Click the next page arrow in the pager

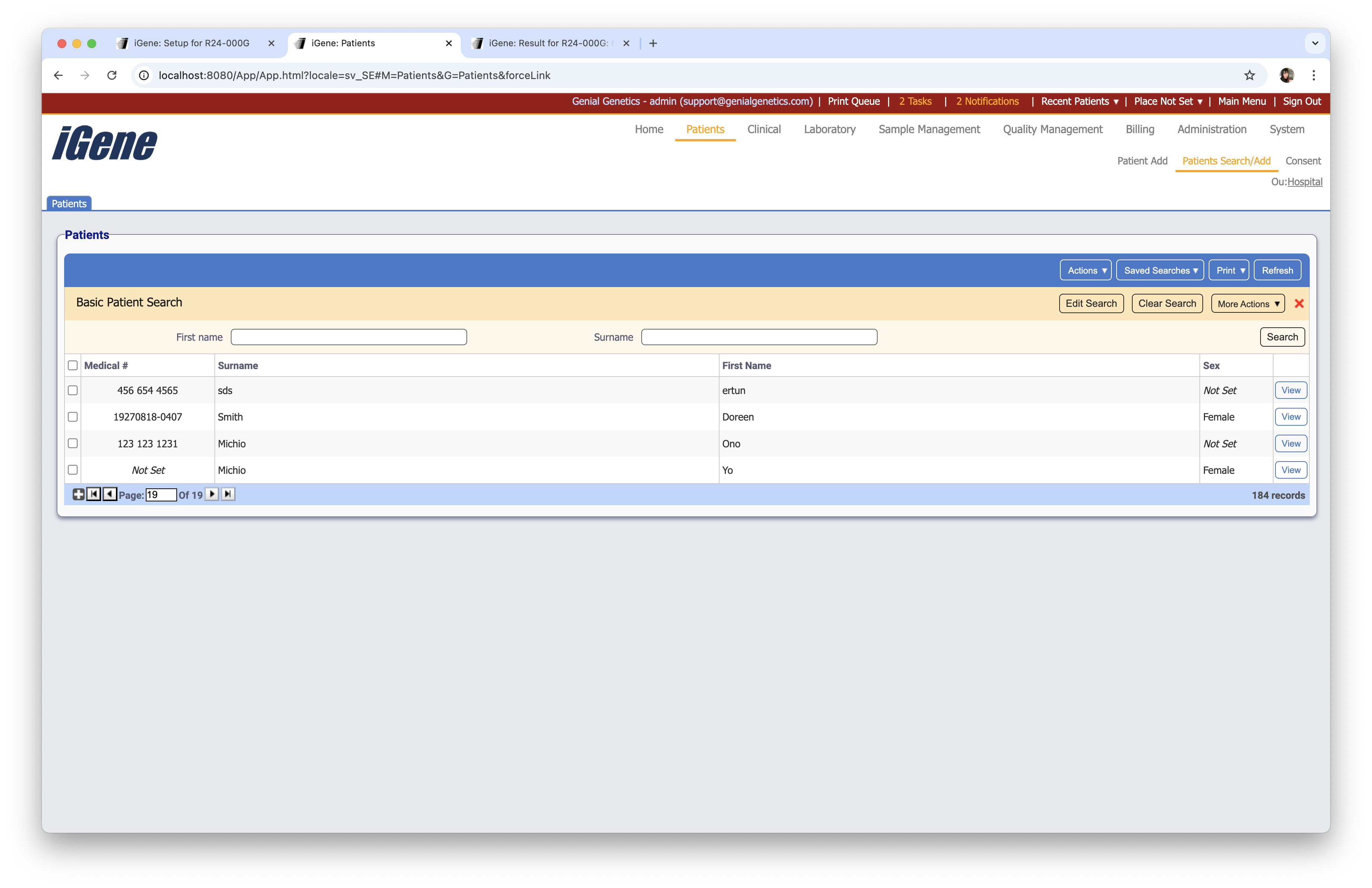(x=212, y=494)
